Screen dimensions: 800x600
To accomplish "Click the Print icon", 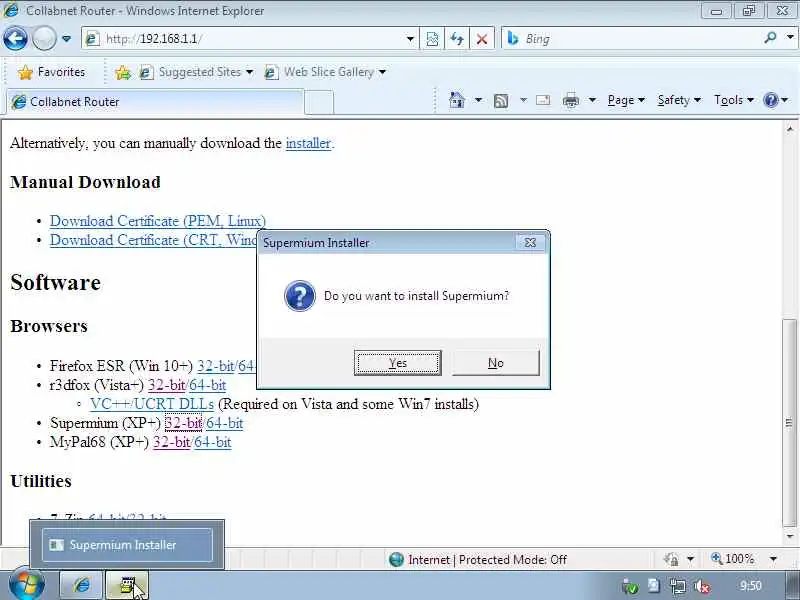I will (x=570, y=101).
